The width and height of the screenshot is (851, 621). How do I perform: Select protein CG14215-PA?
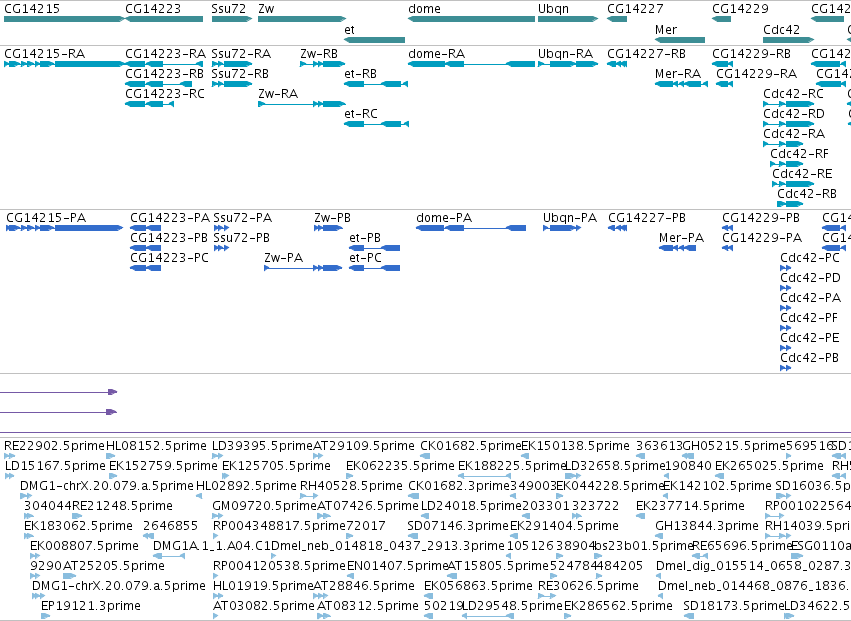pyautogui.click(x=65, y=228)
